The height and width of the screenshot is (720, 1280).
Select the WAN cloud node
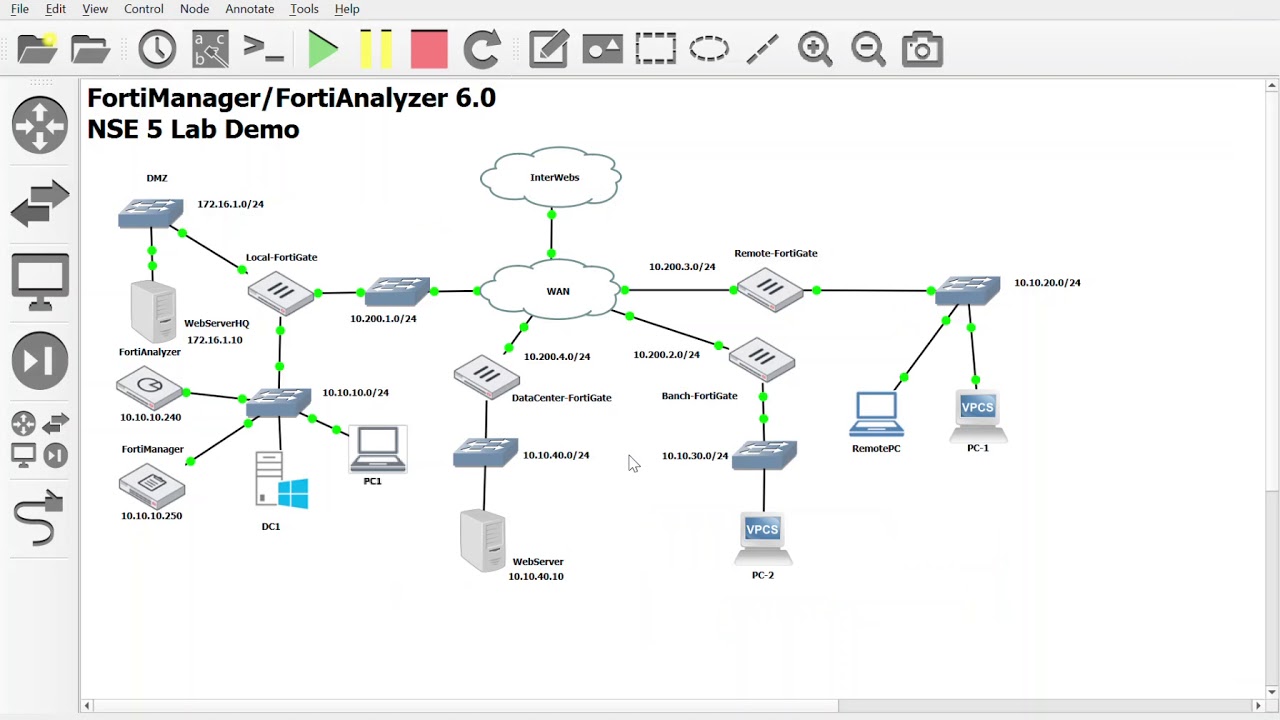coord(553,291)
